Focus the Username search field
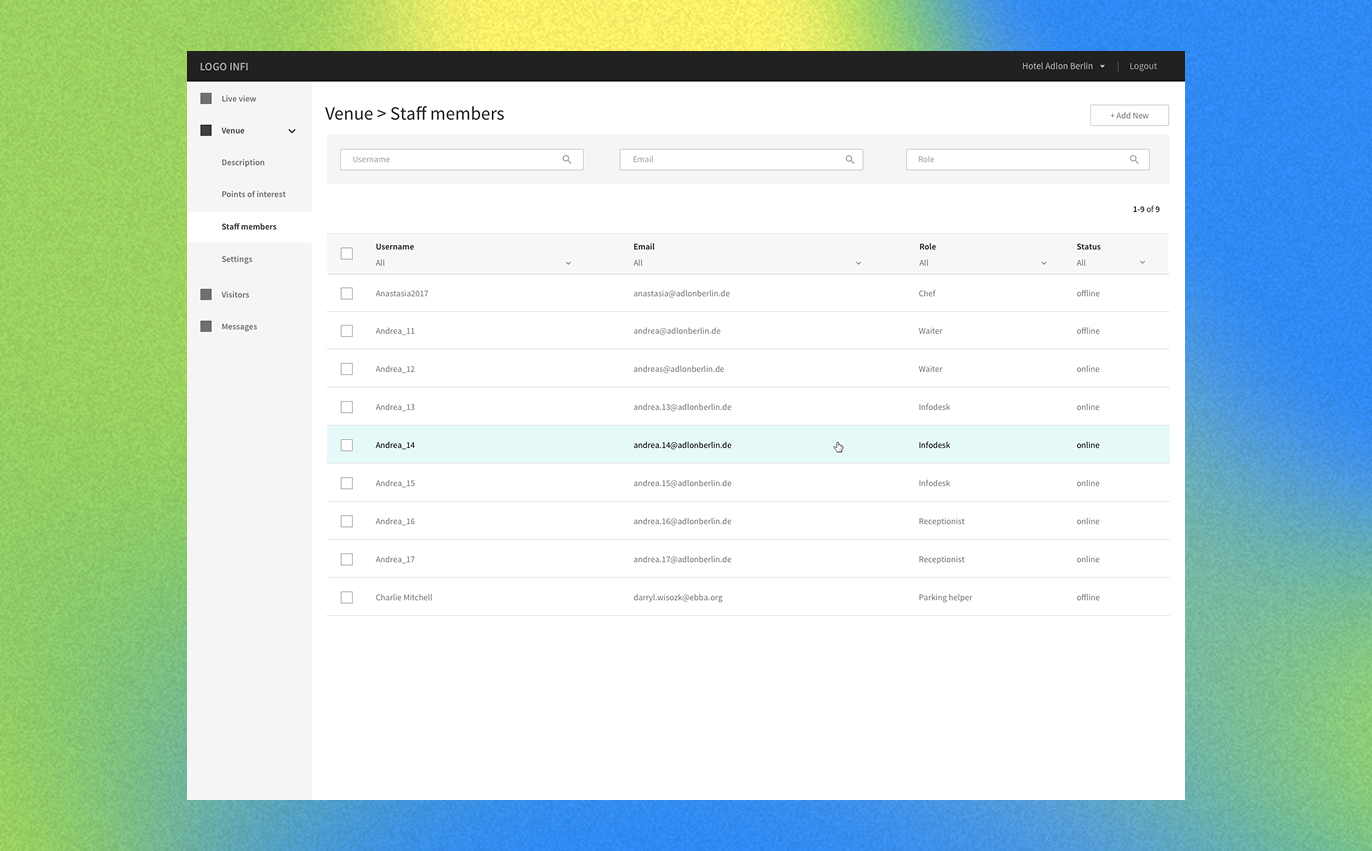The height and width of the screenshot is (851, 1372). coord(461,159)
